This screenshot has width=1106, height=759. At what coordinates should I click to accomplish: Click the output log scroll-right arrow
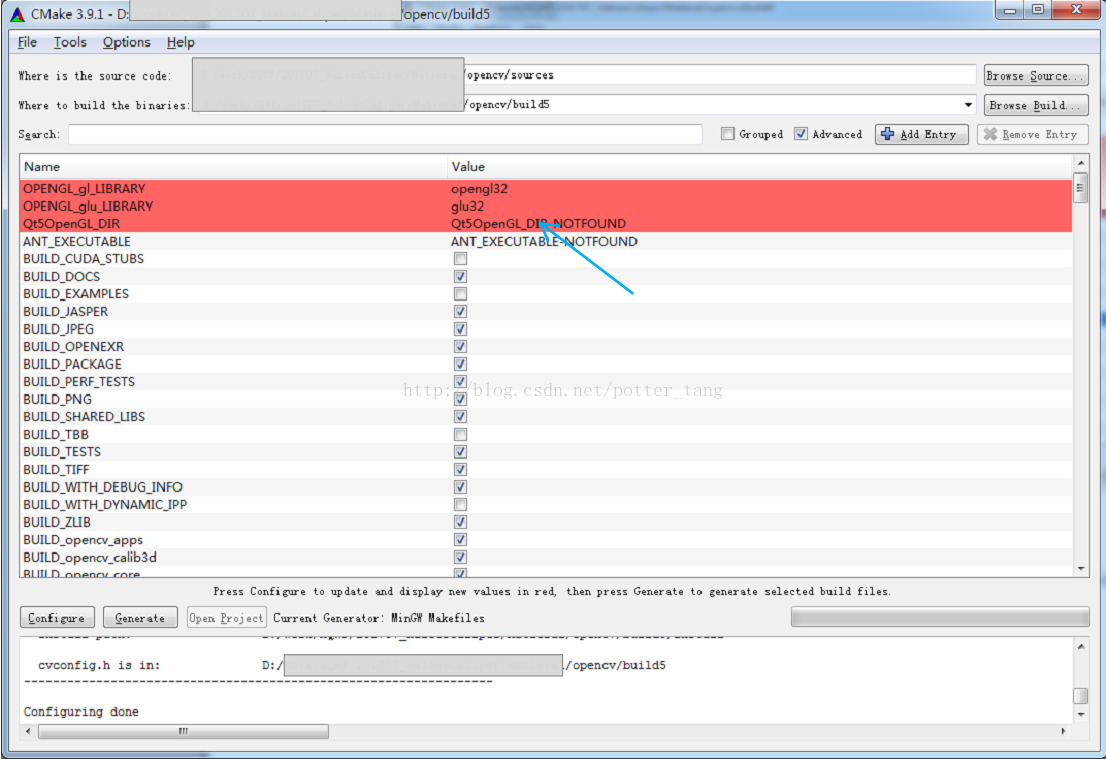click(1064, 731)
